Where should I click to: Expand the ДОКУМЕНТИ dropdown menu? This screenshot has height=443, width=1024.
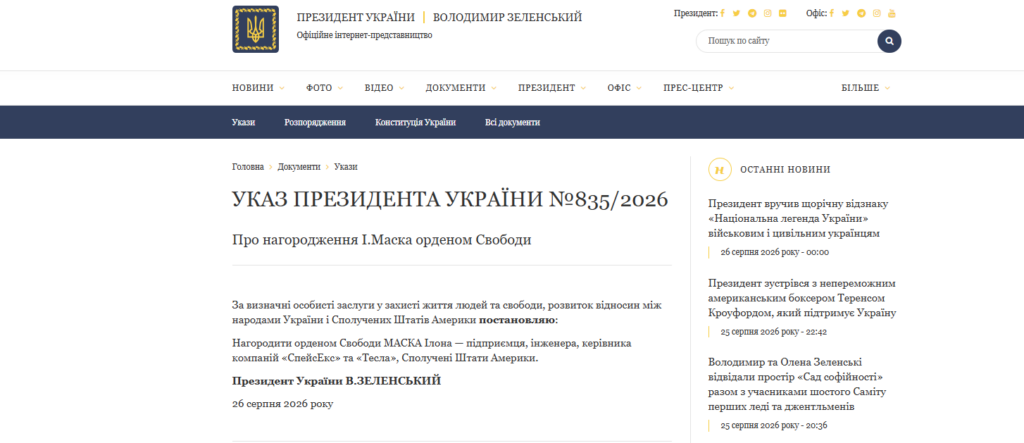461,88
